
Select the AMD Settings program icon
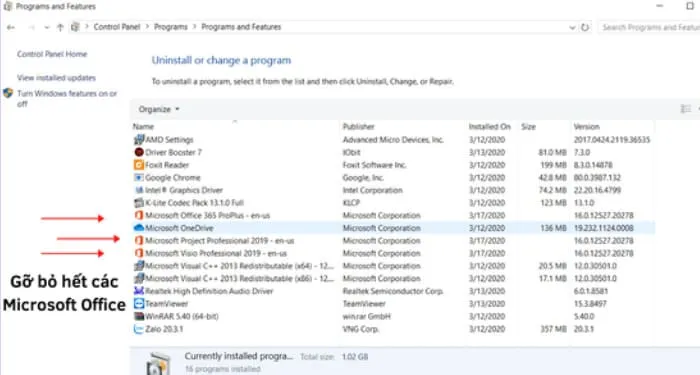point(139,140)
